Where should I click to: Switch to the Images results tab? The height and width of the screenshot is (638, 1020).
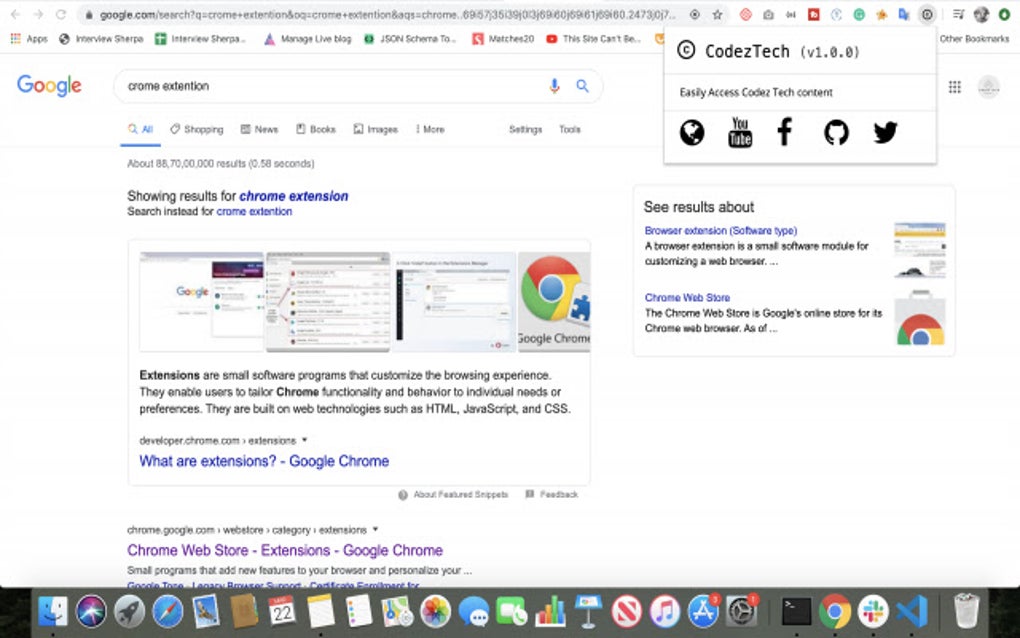tap(375, 129)
